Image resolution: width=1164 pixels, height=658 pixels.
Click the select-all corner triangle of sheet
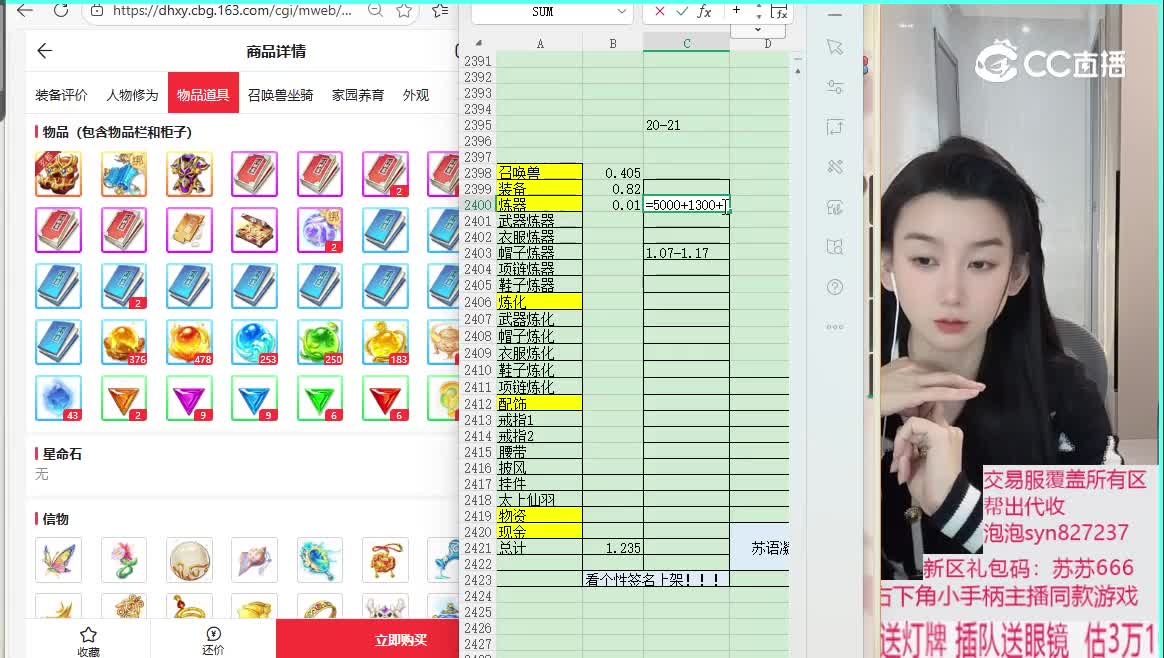tap(478, 44)
